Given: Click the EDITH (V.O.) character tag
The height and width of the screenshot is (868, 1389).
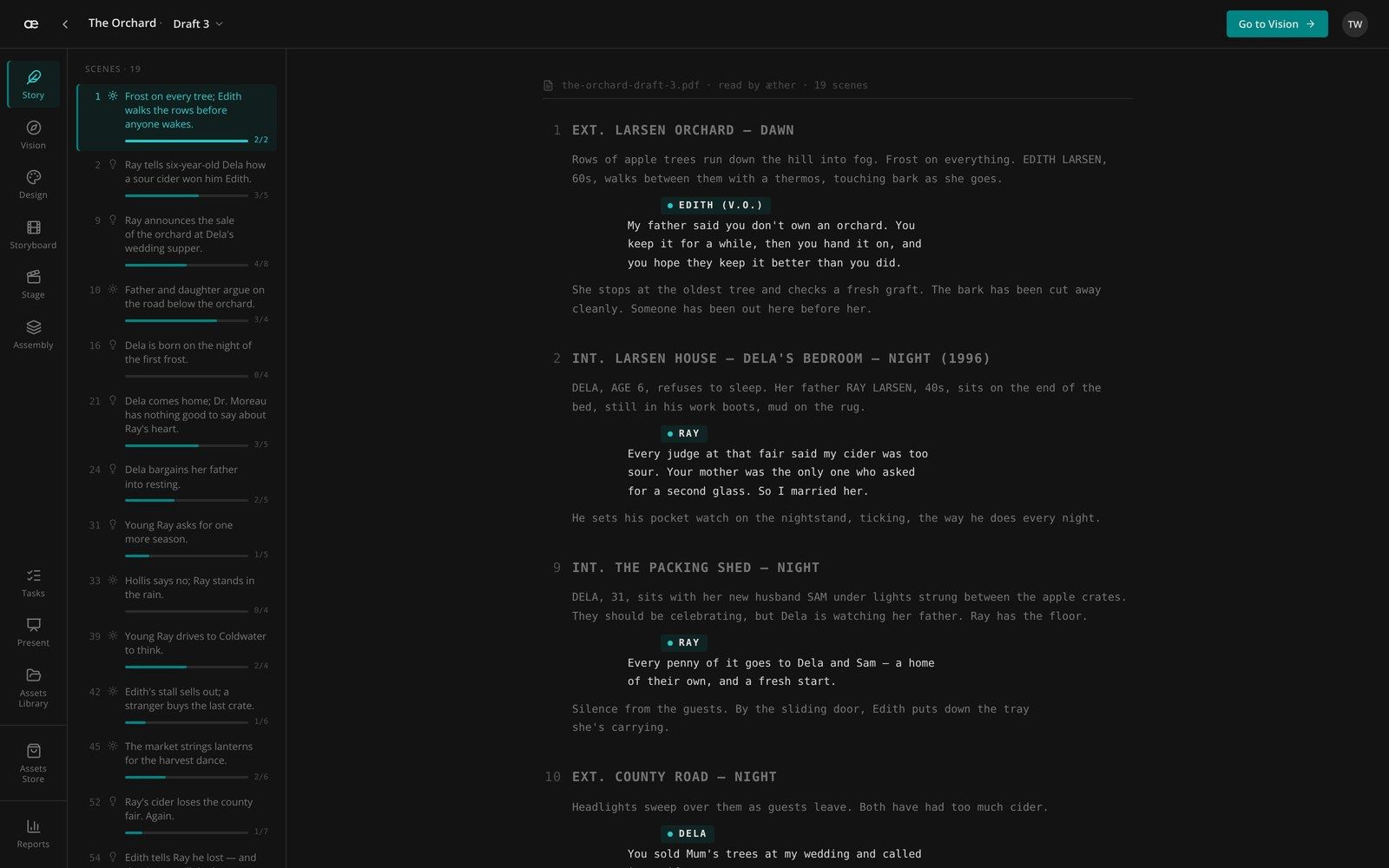Looking at the screenshot, I should point(715,206).
